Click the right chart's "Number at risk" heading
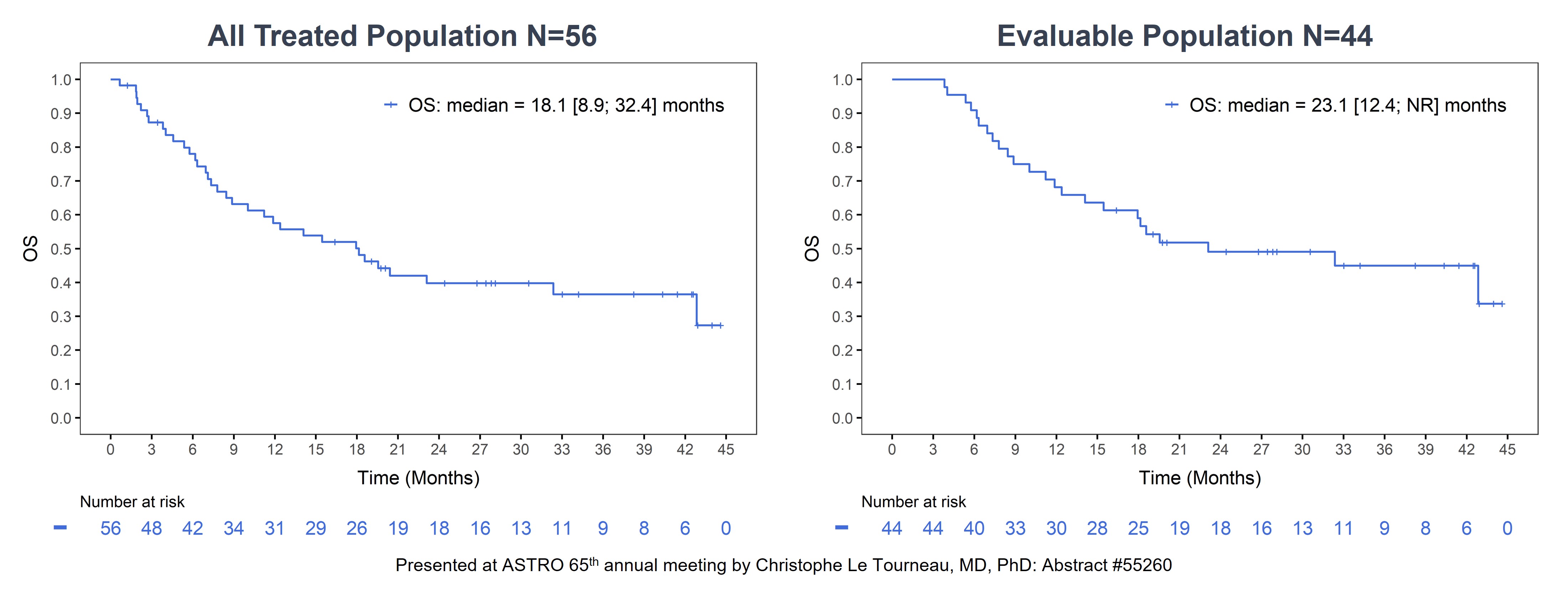Screen dimensions: 1568x590 tap(913, 502)
